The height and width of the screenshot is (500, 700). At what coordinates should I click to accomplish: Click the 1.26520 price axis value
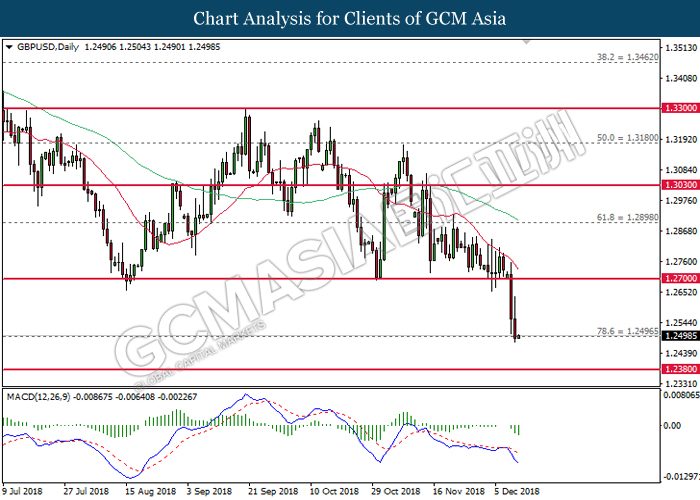coord(681,292)
